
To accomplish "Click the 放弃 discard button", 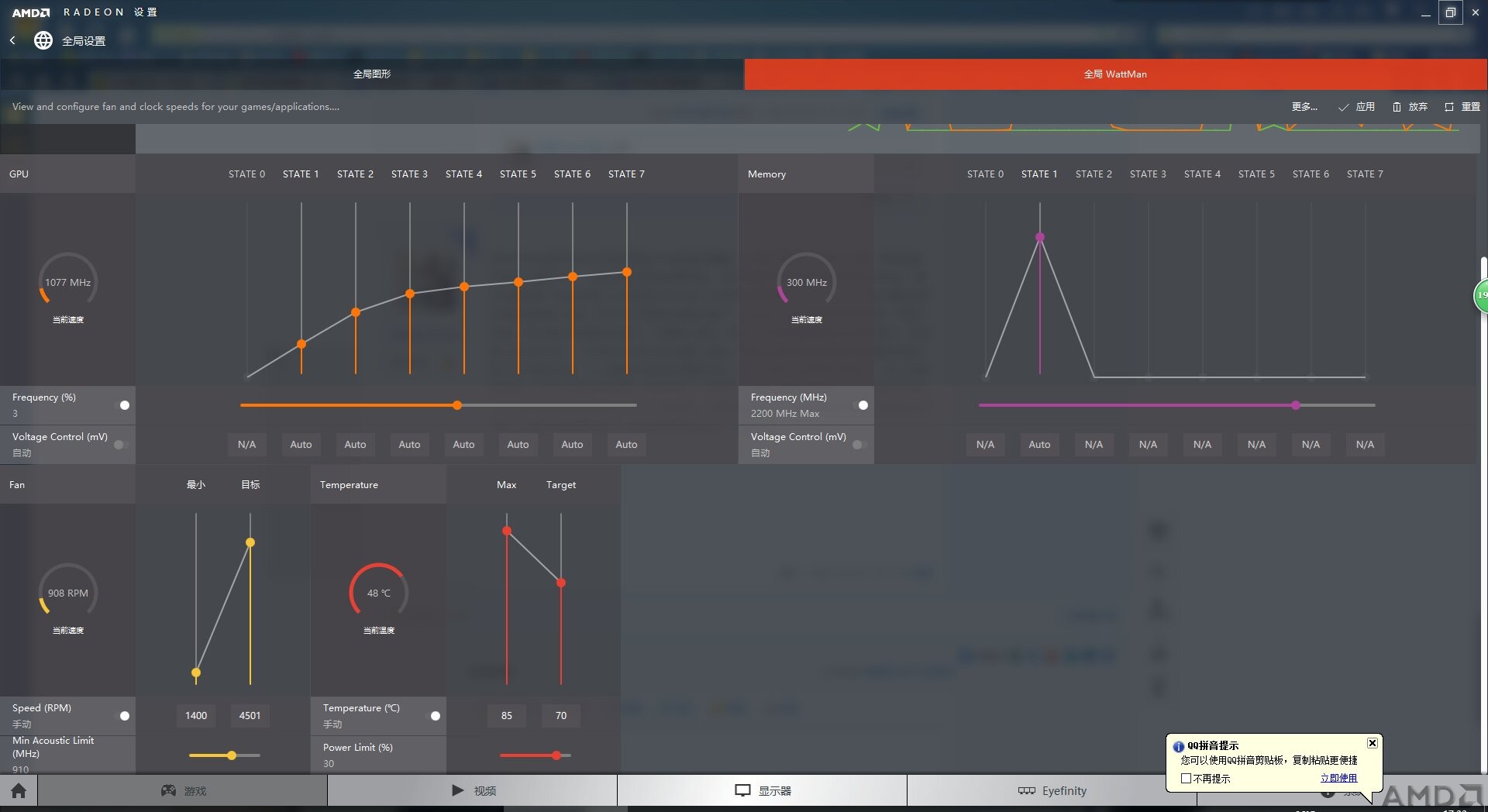I will [x=1410, y=107].
